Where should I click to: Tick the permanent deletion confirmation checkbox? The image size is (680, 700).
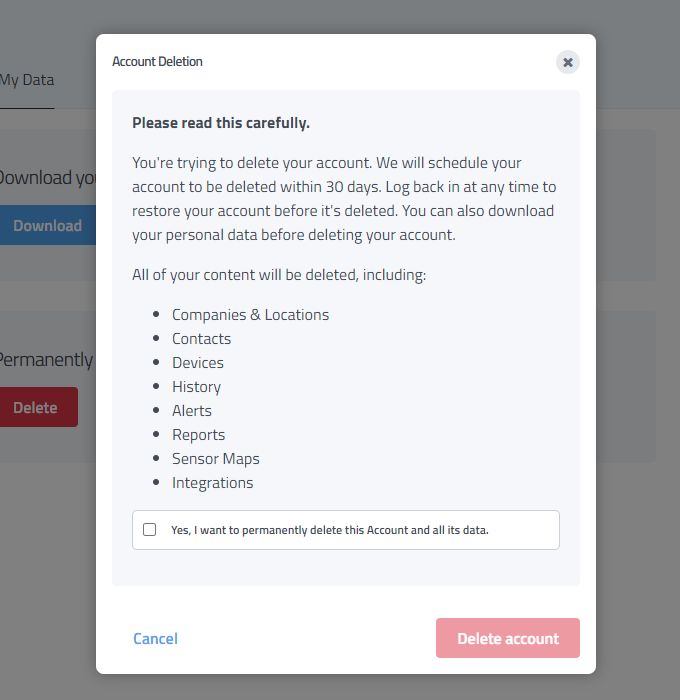tap(150, 530)
